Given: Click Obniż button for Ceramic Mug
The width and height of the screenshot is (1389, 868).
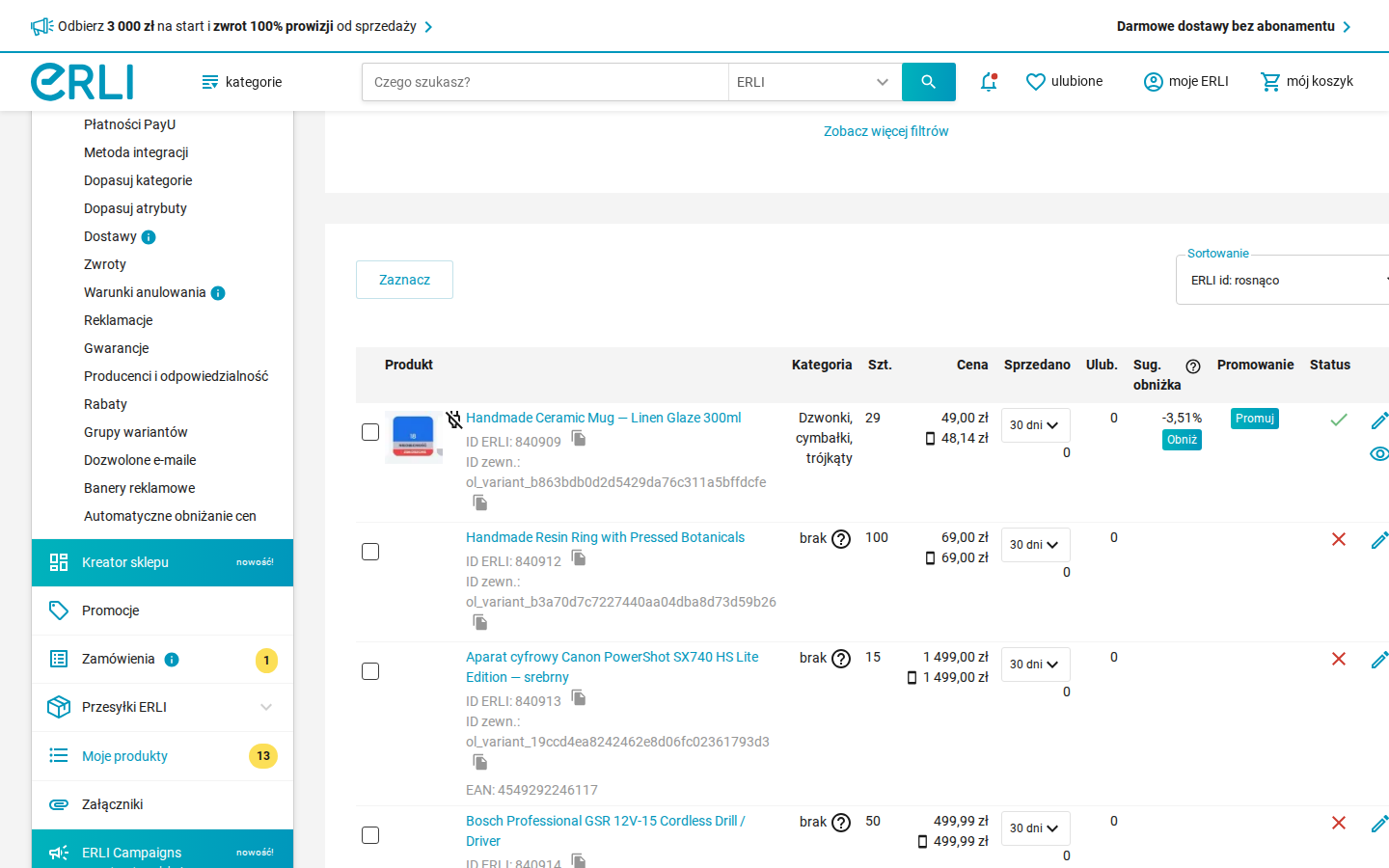Looking at the screenshot, I should [1182, 440].
